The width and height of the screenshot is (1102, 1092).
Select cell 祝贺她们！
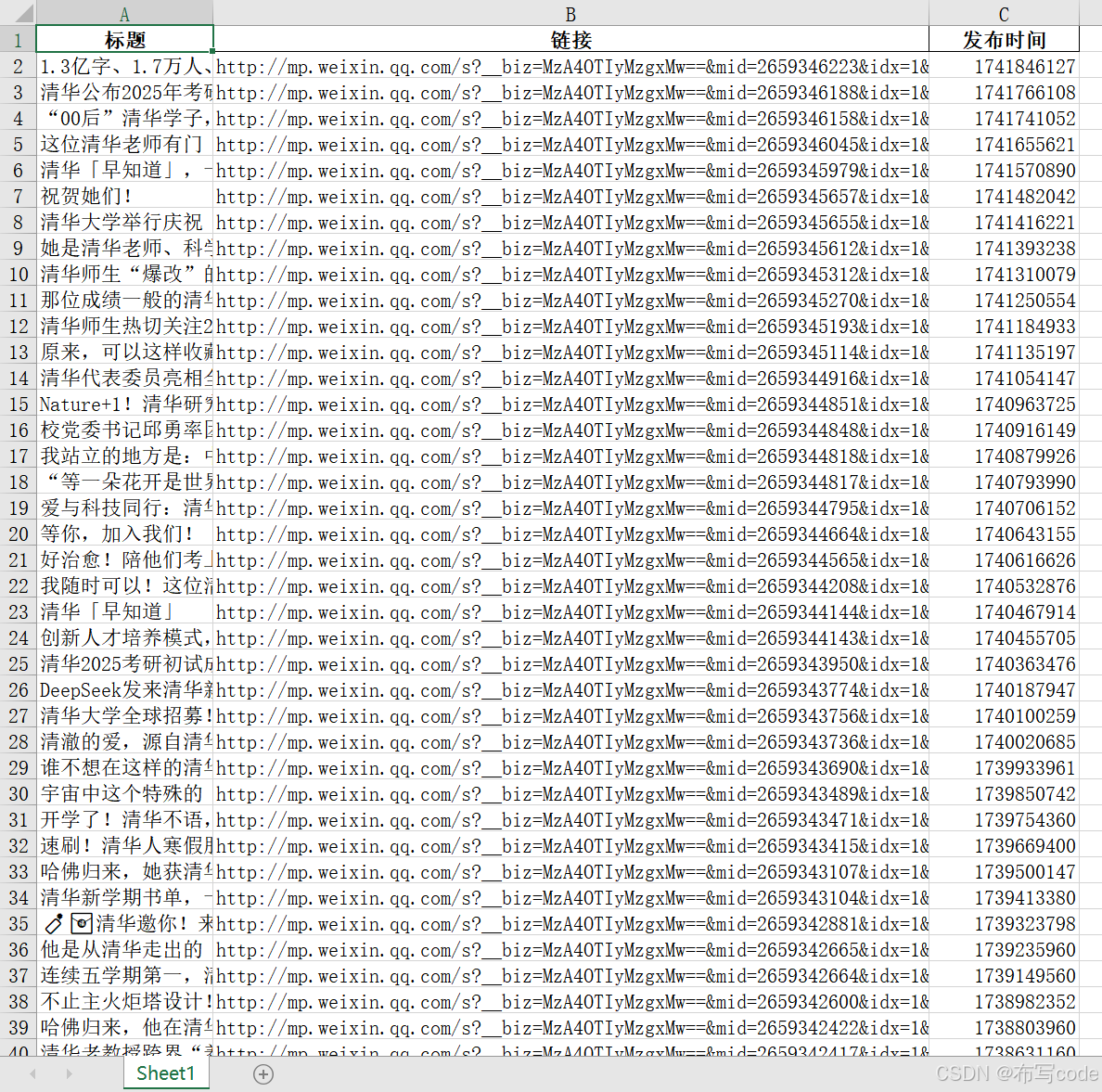124,196
